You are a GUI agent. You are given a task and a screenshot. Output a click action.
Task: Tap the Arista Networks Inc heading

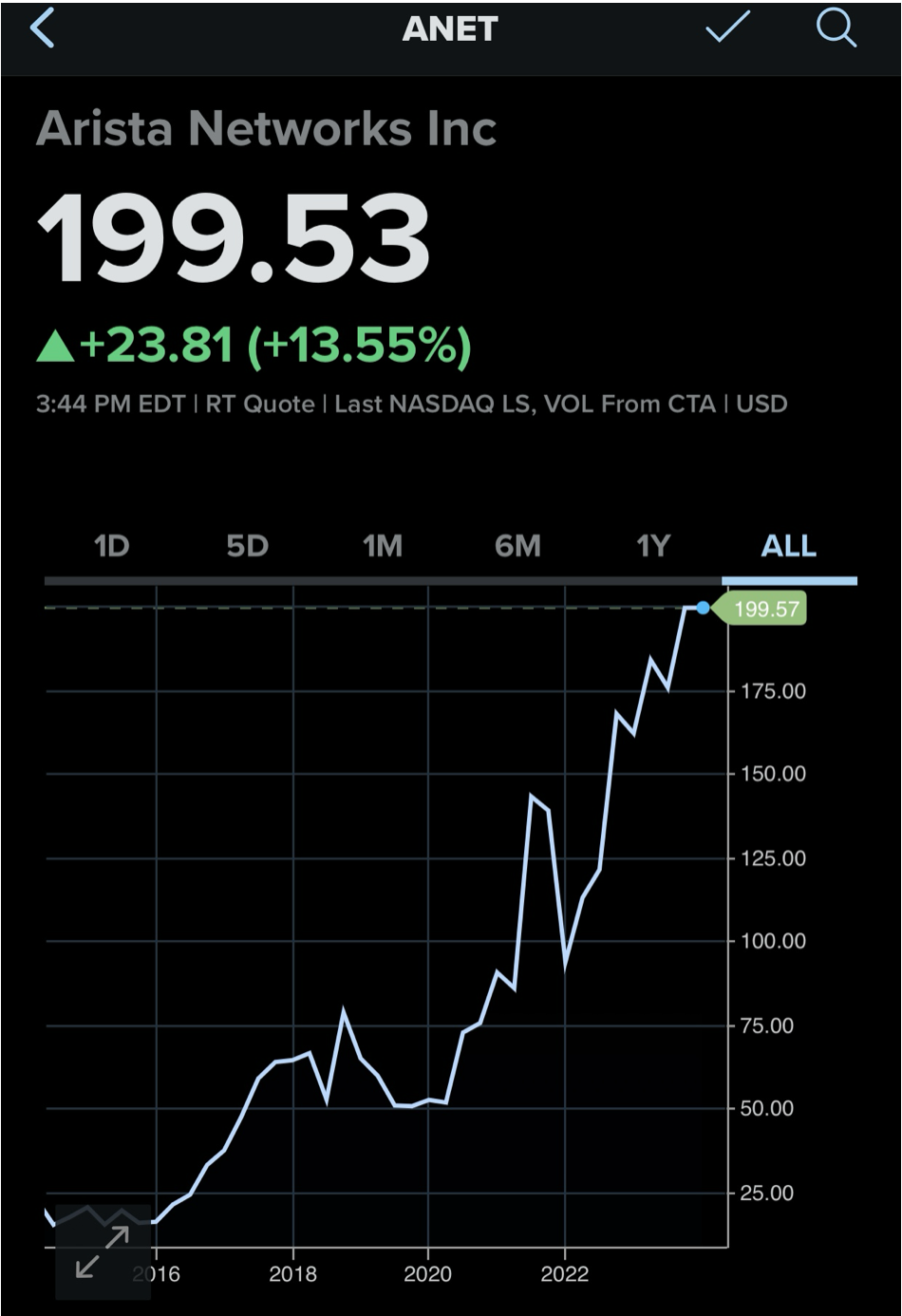tap(267, 128)
